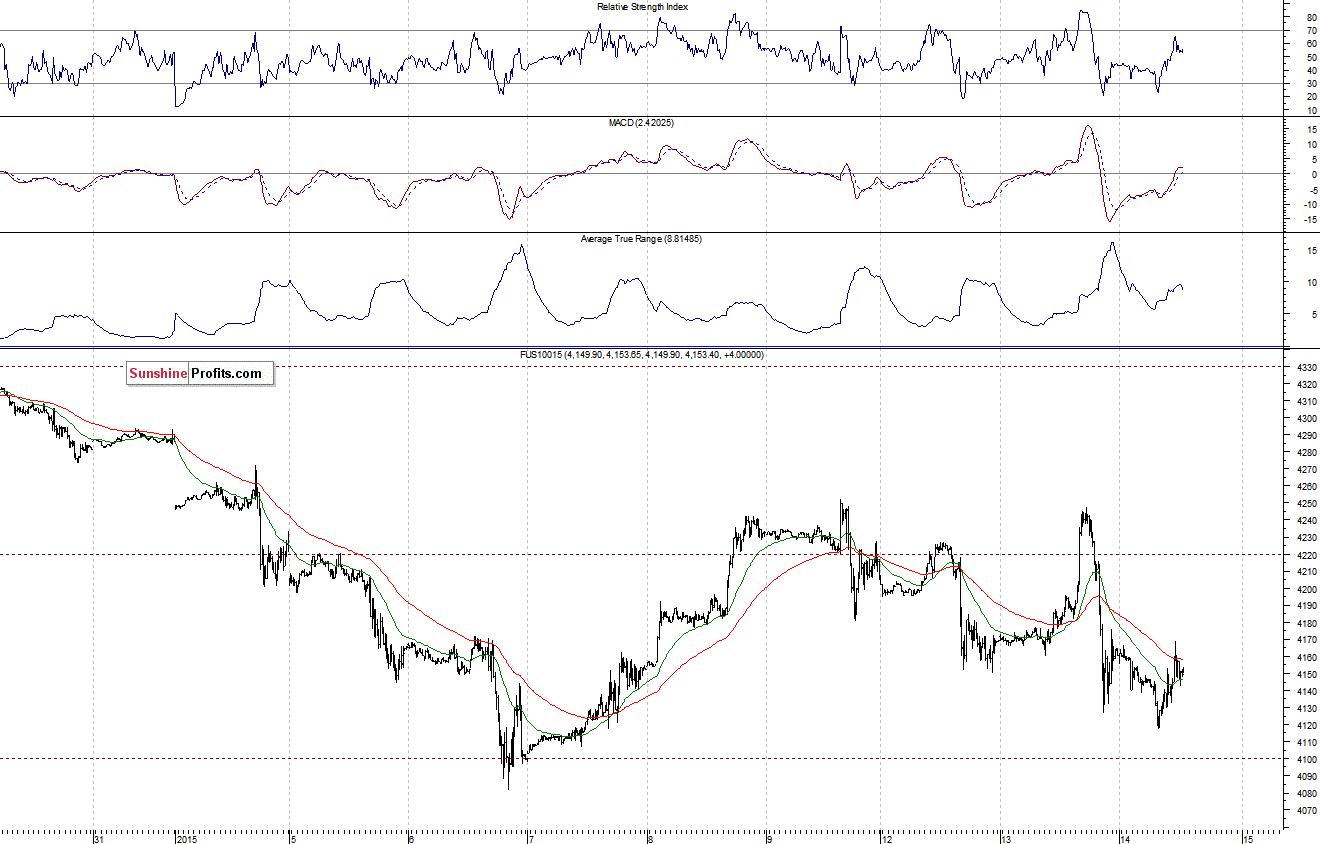Click the 4130 price axis label
The image size is (1320, 844).
click(x=1306, y=709)
